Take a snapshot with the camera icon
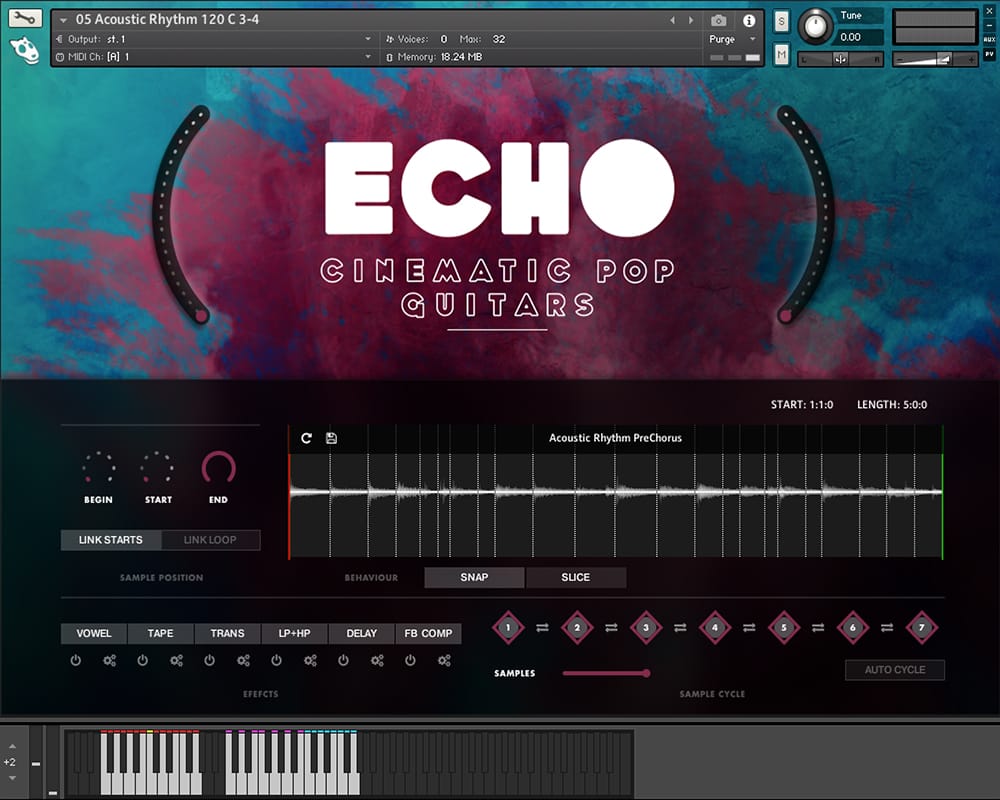 [718, 20]
